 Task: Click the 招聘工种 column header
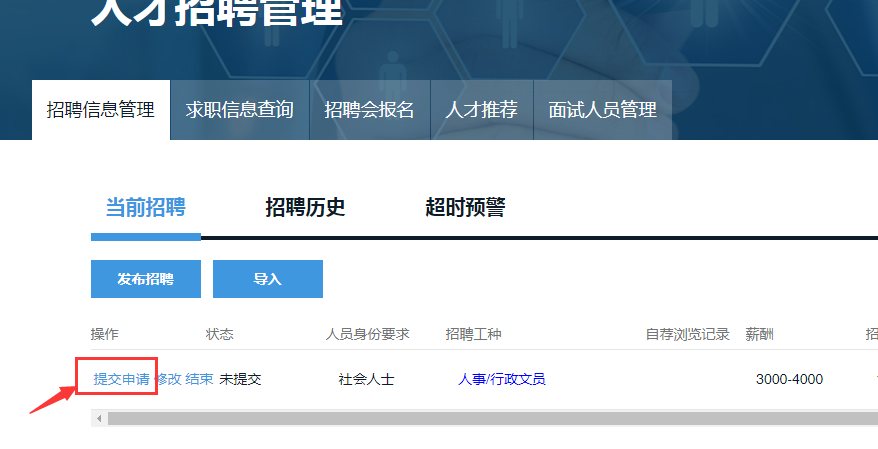click(480, 334)
